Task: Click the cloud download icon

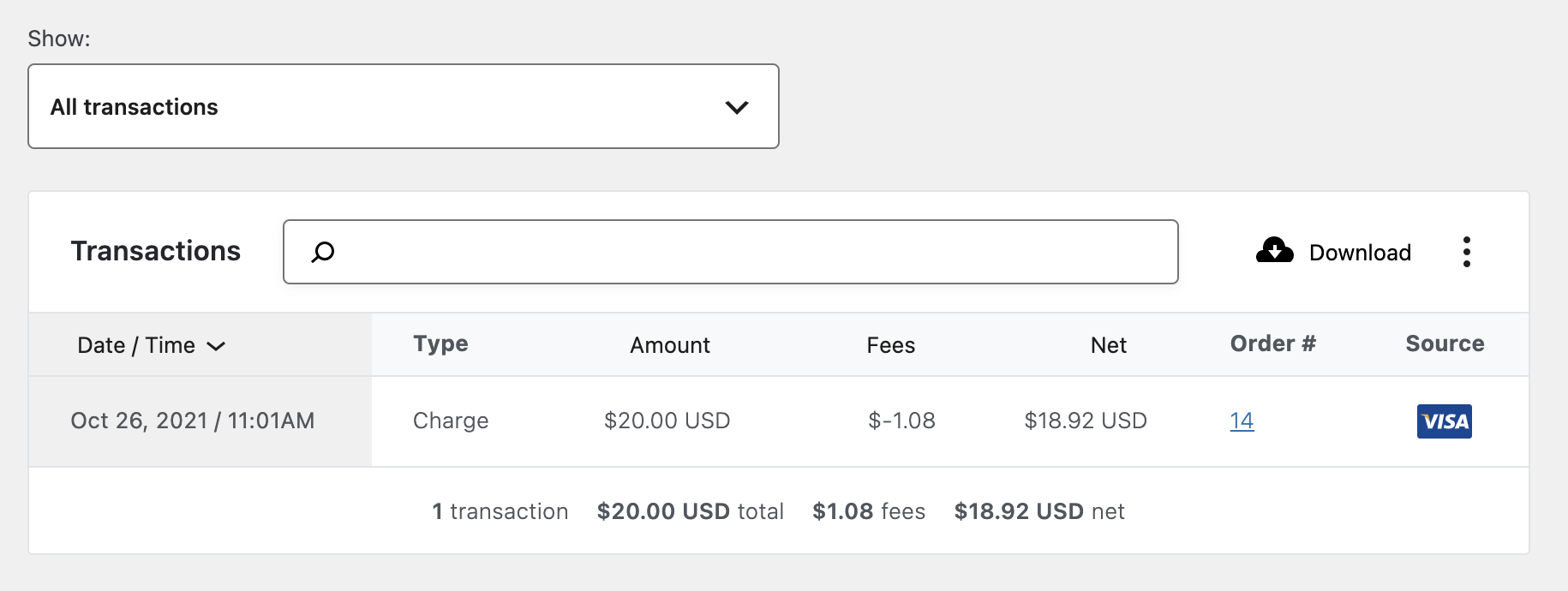Action: 1274,250
